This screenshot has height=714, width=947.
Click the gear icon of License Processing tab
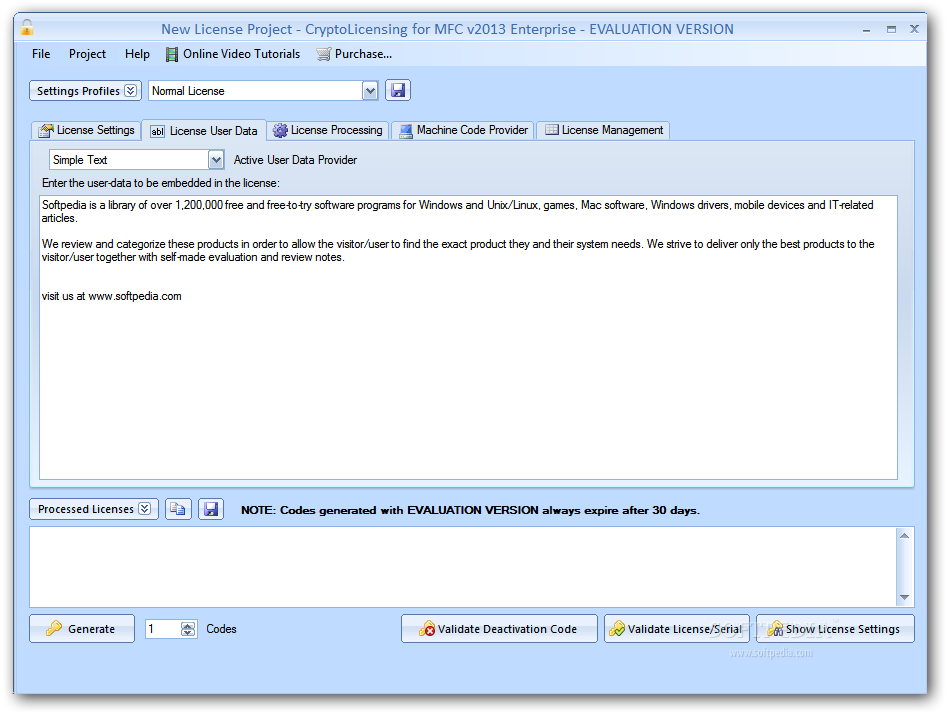point(280,130)
